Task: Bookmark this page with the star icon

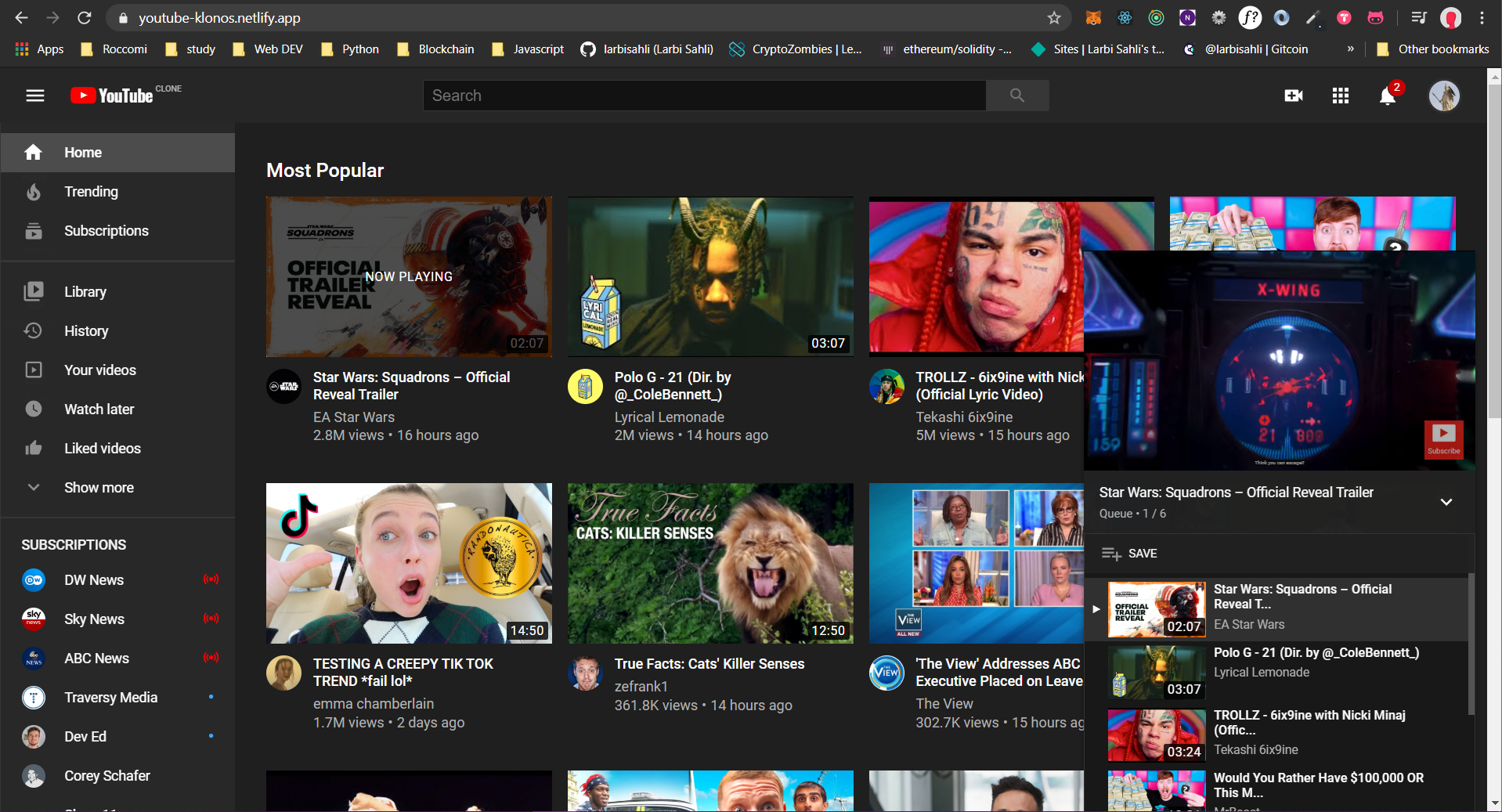Action: click(1054, 17)
